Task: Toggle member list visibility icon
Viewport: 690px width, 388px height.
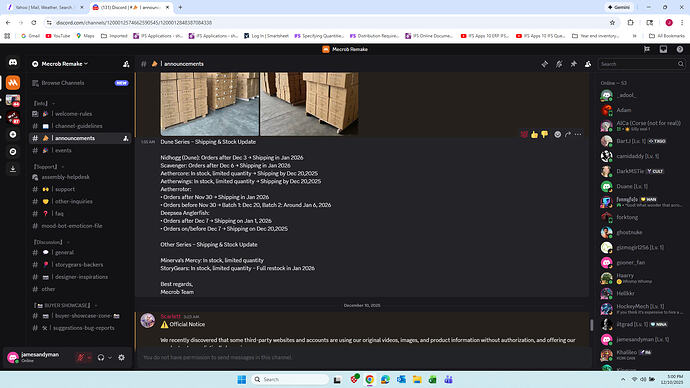Action: tap(588, 64)
